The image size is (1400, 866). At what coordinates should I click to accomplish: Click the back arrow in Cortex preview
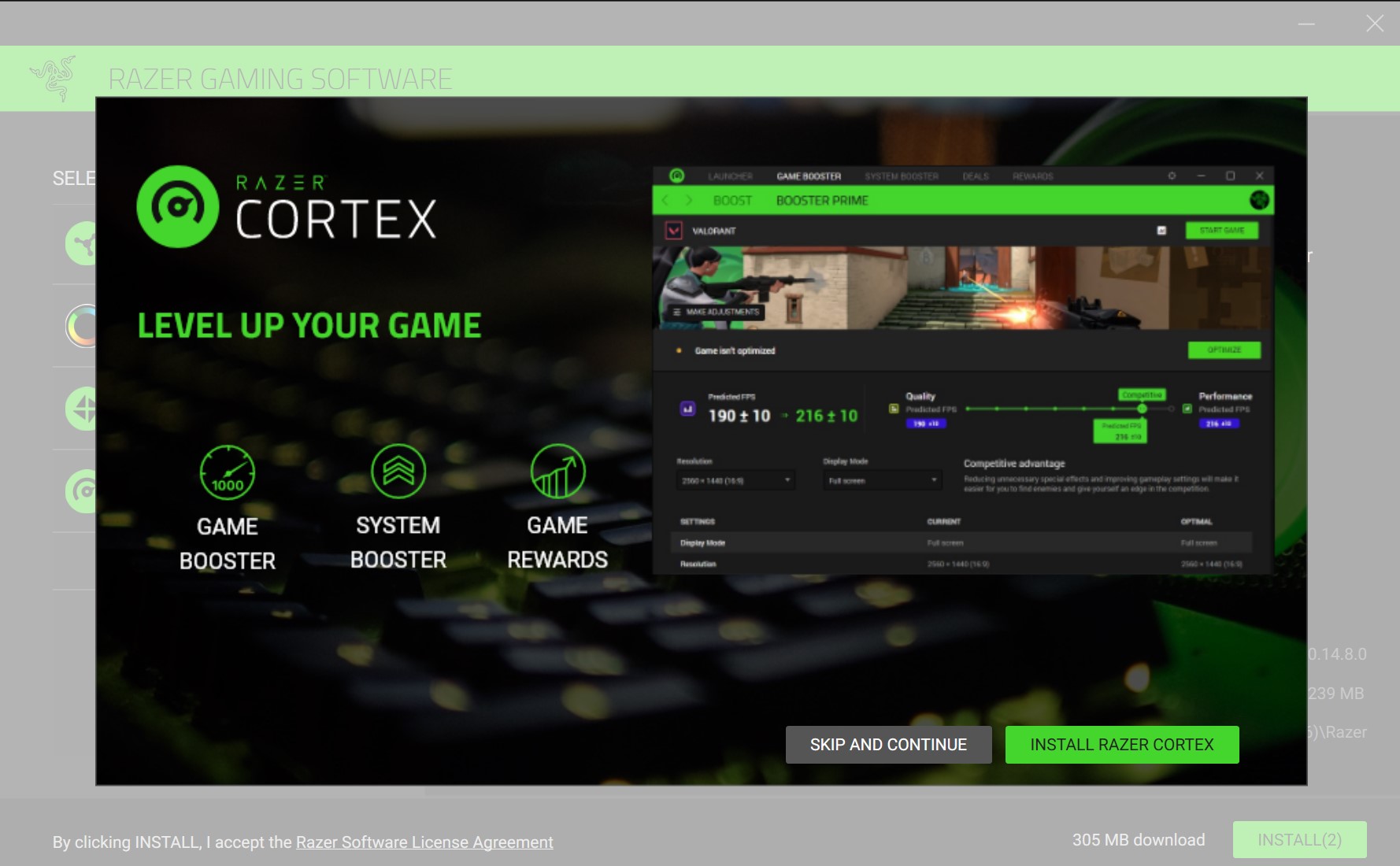(665, 201)
